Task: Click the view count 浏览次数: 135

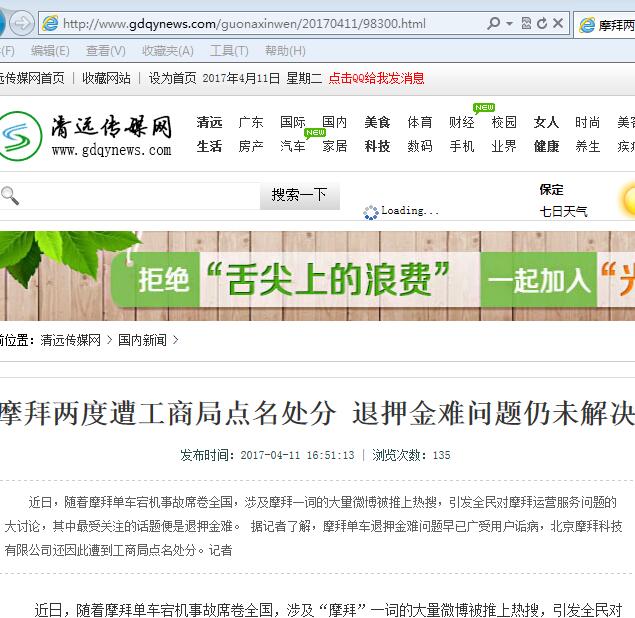Action: 411,455
